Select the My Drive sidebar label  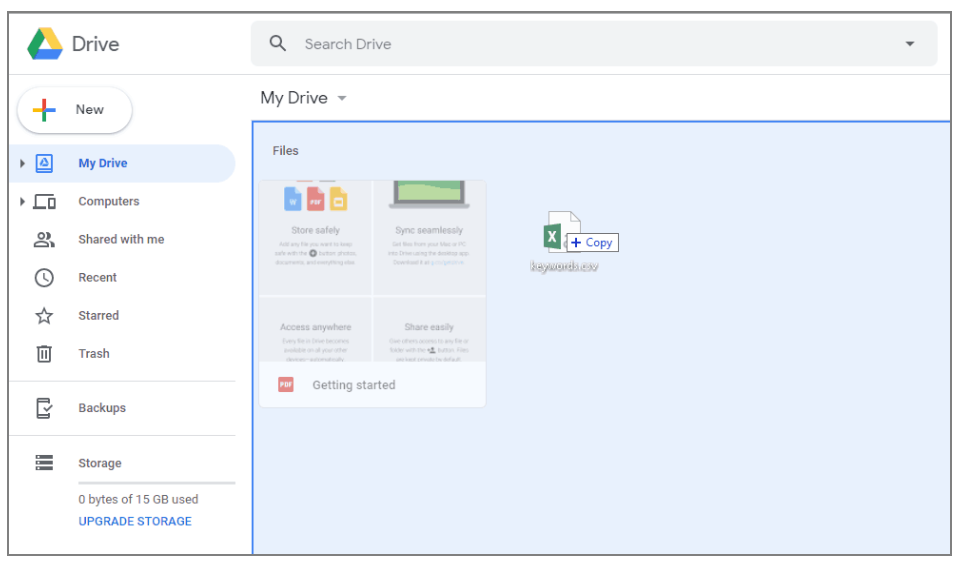(x=103, y=164)
